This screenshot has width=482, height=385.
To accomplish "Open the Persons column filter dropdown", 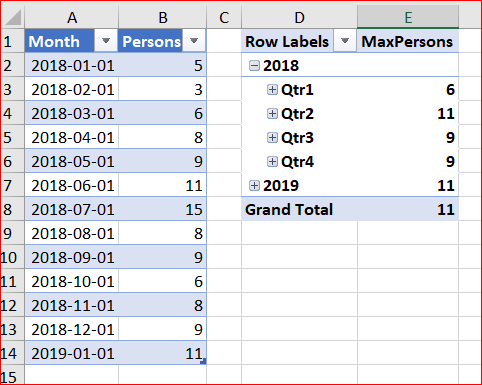I will tap(194, 41).
